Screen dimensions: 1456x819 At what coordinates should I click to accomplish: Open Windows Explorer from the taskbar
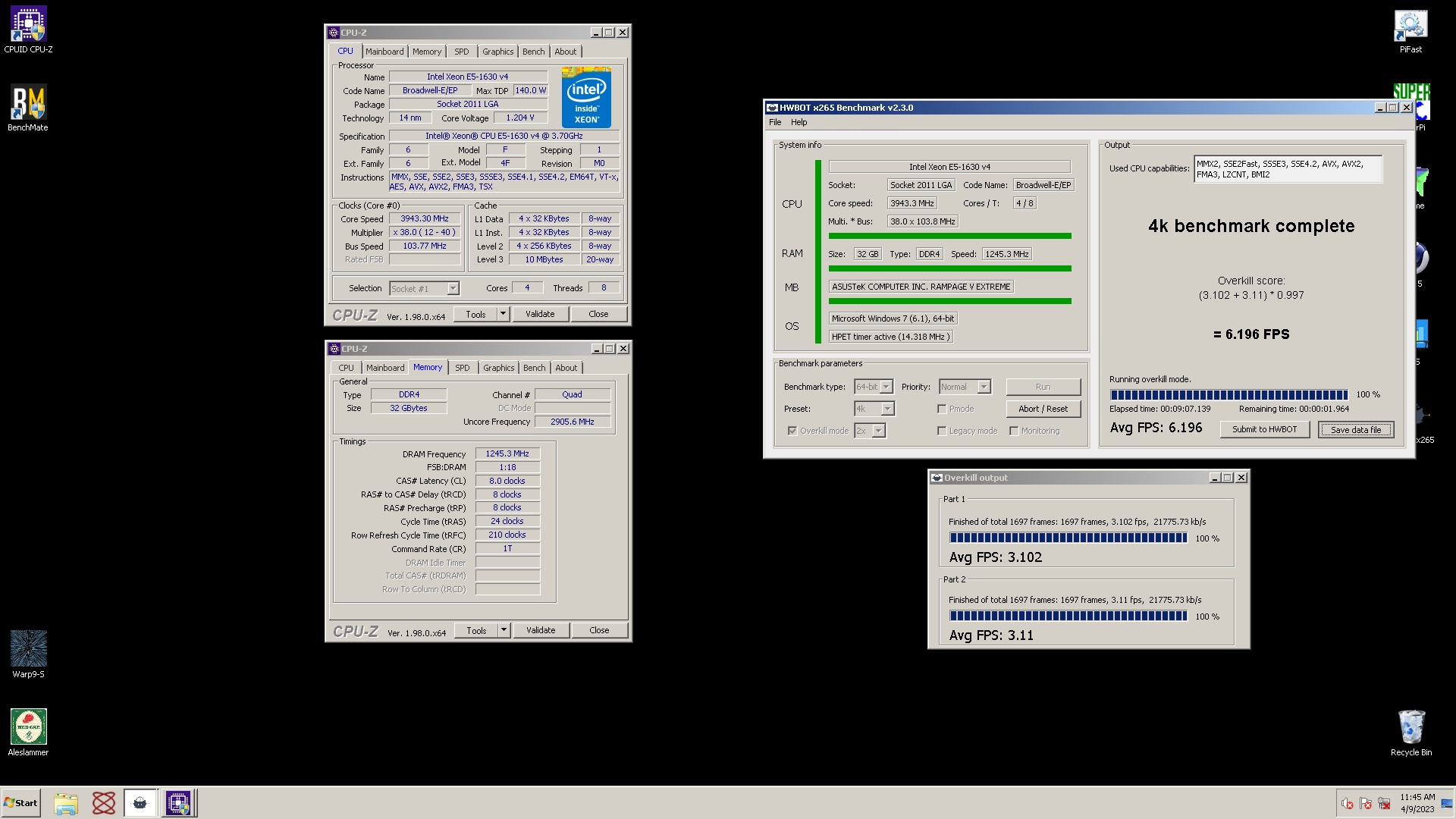click(x=66, y=803)
